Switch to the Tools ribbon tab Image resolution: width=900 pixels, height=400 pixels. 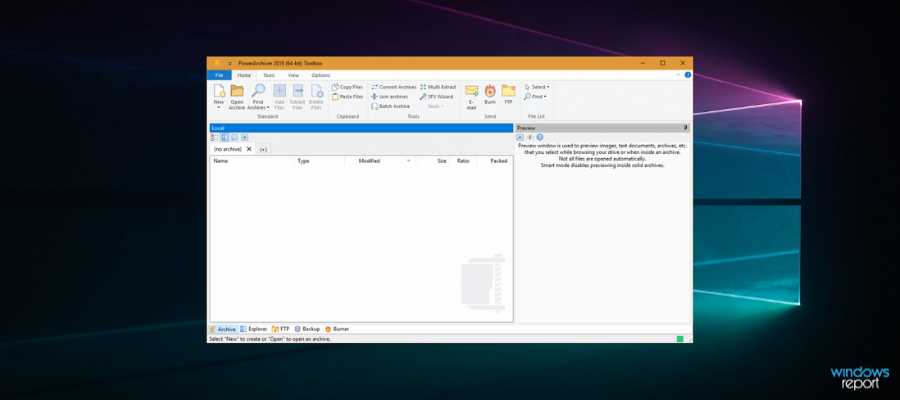269,75
